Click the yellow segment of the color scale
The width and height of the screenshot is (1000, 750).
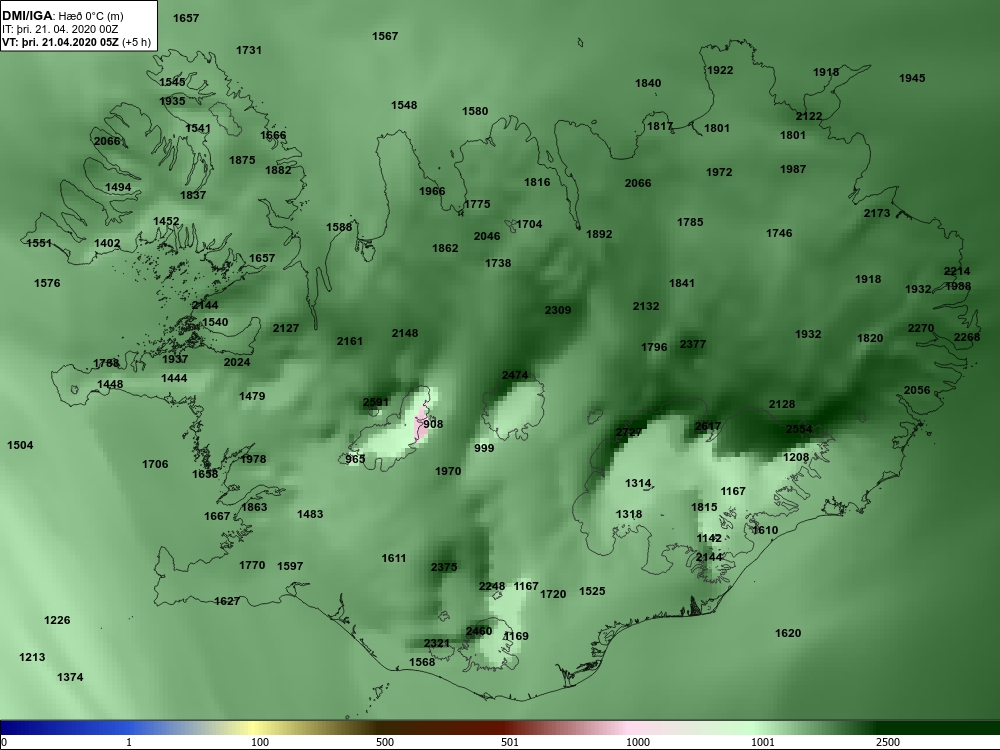click(x=255, y=727)
